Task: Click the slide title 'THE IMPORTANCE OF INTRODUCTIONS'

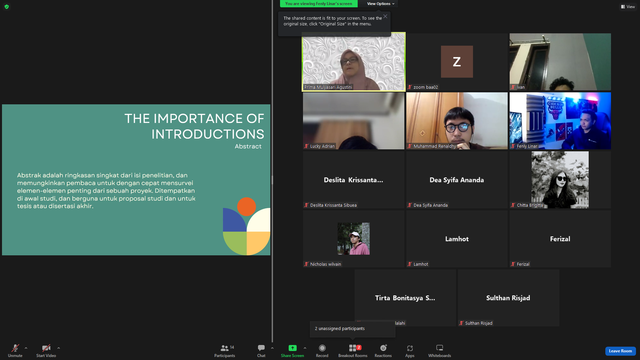Action: pyautogui.click(x=194, y=126)
